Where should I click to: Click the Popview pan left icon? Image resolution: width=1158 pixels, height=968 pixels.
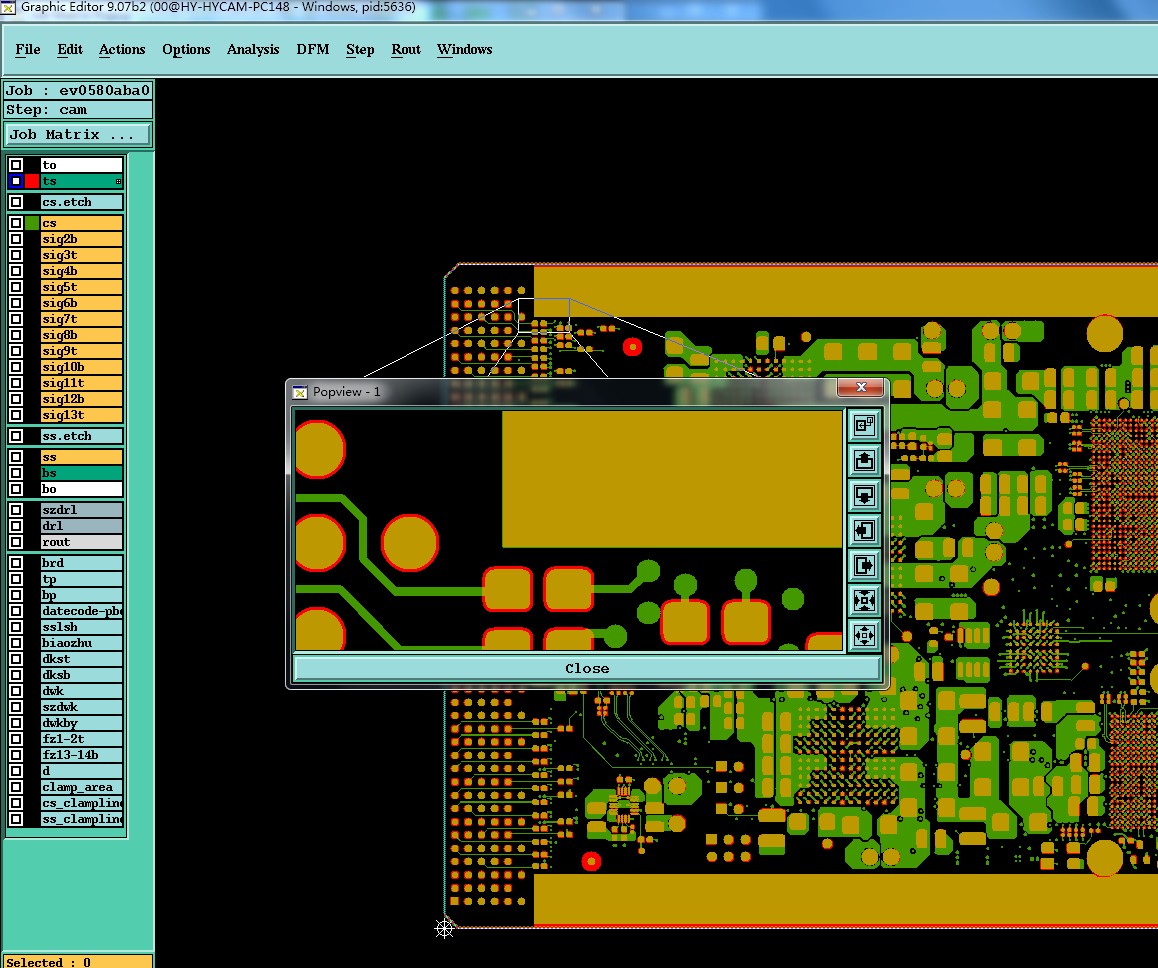(x=864, y=530)
